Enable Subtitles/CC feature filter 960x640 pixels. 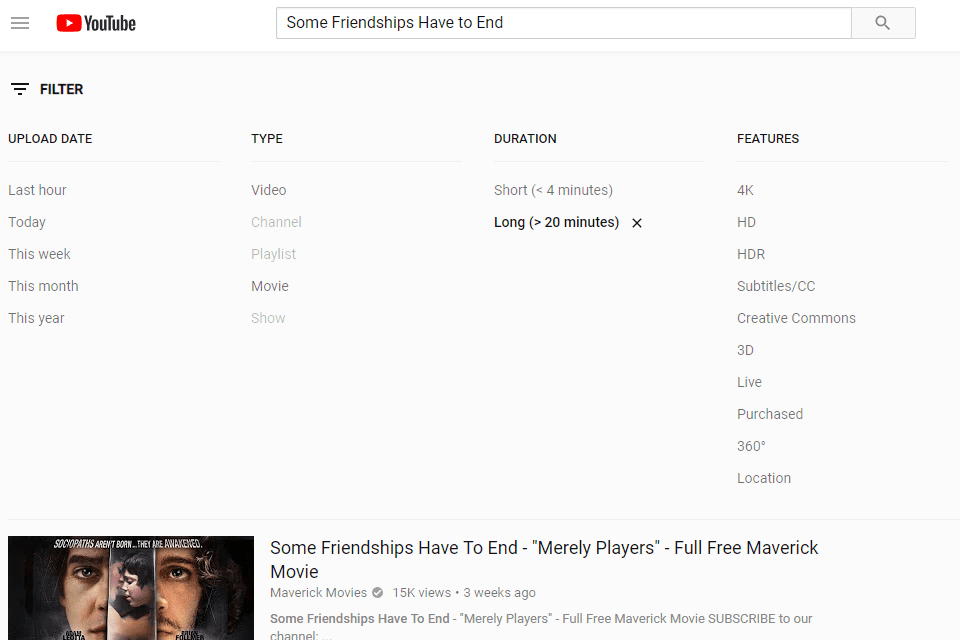(x=776, y=286)
